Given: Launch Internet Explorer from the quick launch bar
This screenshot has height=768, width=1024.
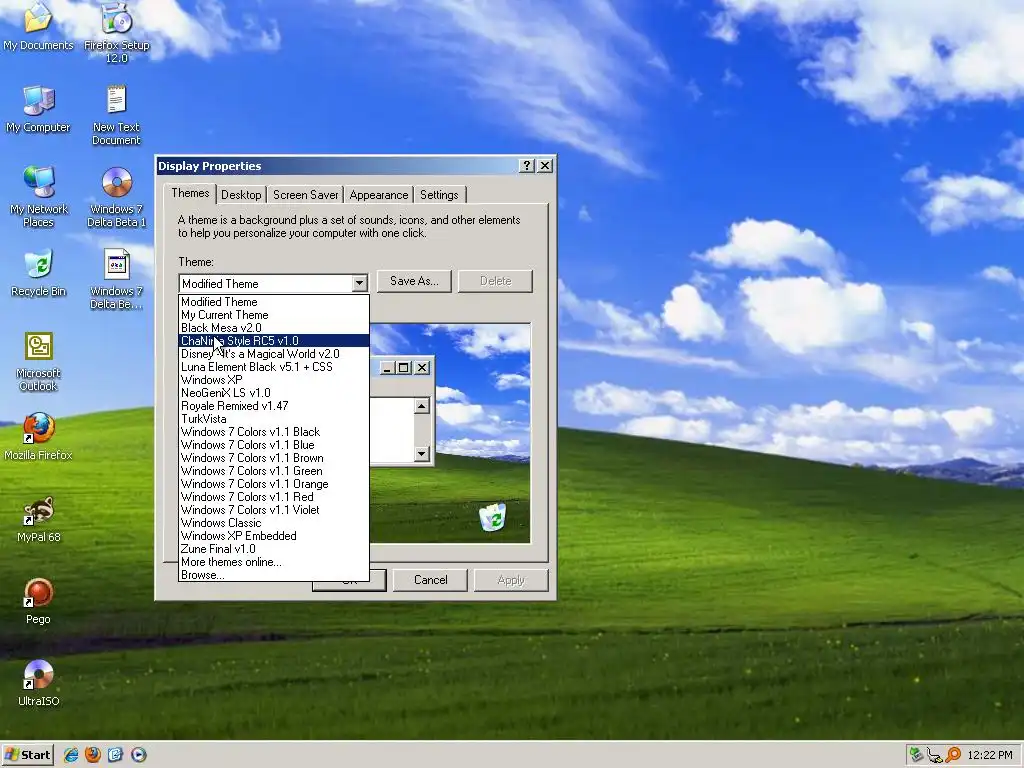Looking at the screenshot, I should pos(71,755).
